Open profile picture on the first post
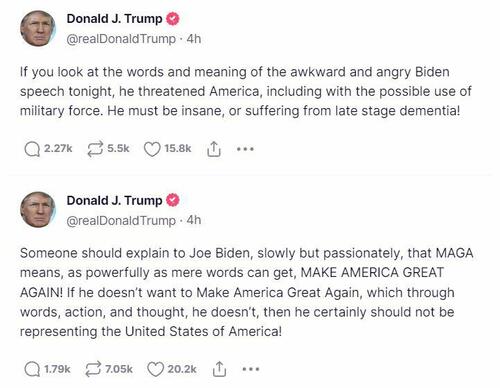Viewport: 500px width, 388px height. (38, 28)
